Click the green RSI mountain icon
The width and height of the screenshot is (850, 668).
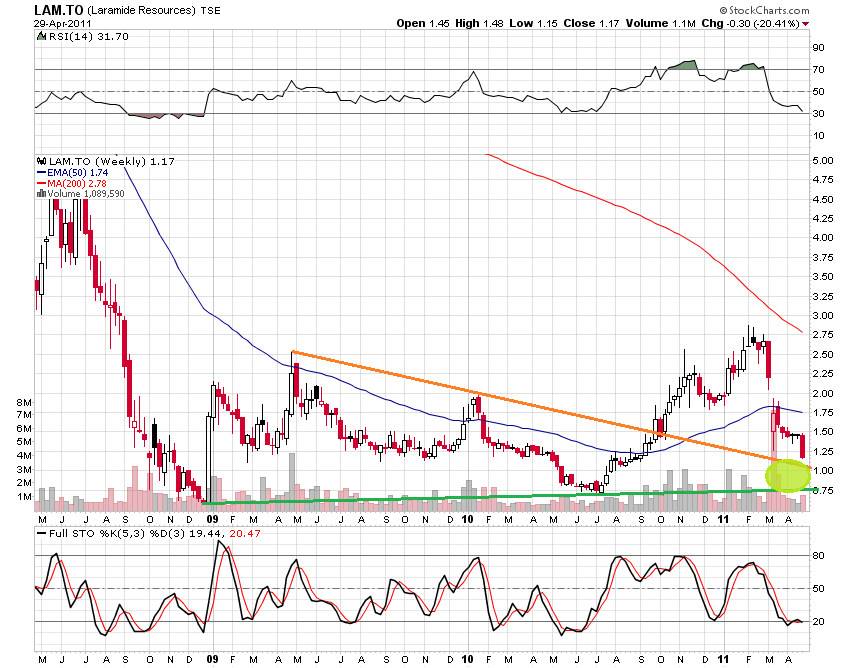tap(41, 36)
